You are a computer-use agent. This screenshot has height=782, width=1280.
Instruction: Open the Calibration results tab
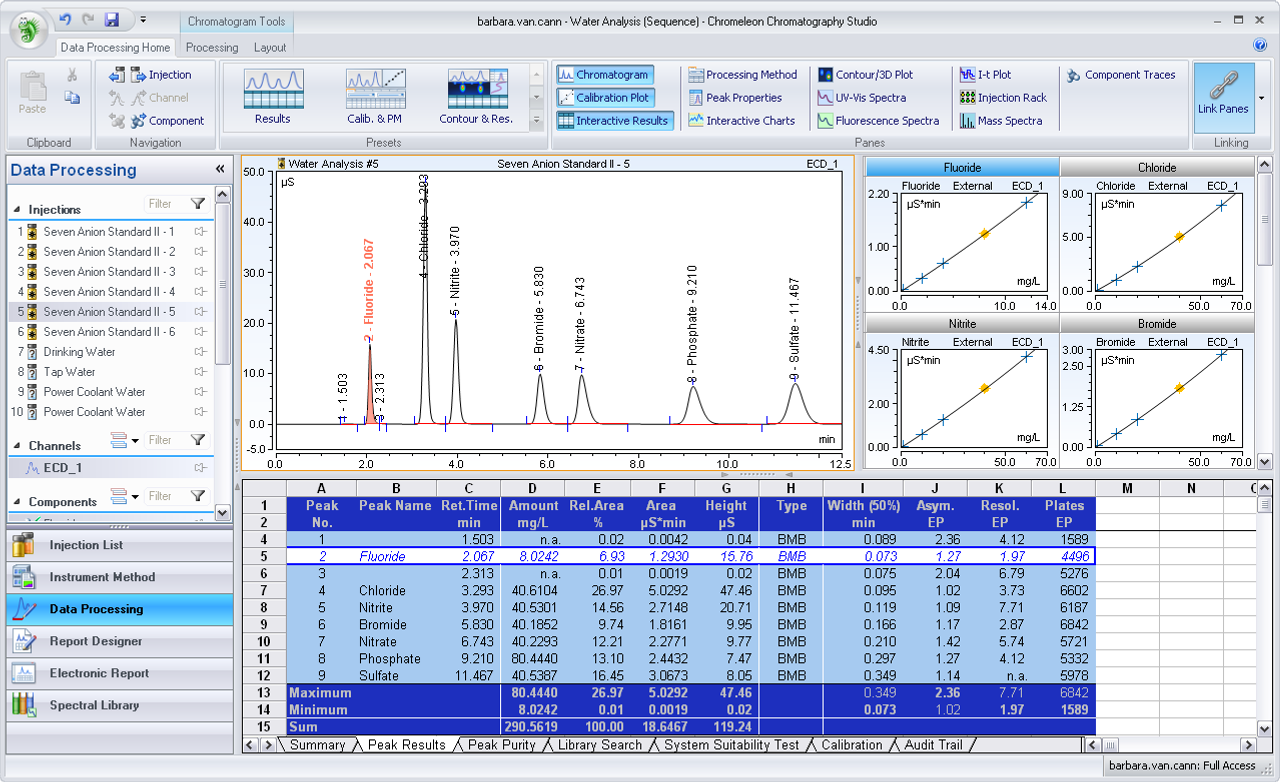[x=852, y=745]
